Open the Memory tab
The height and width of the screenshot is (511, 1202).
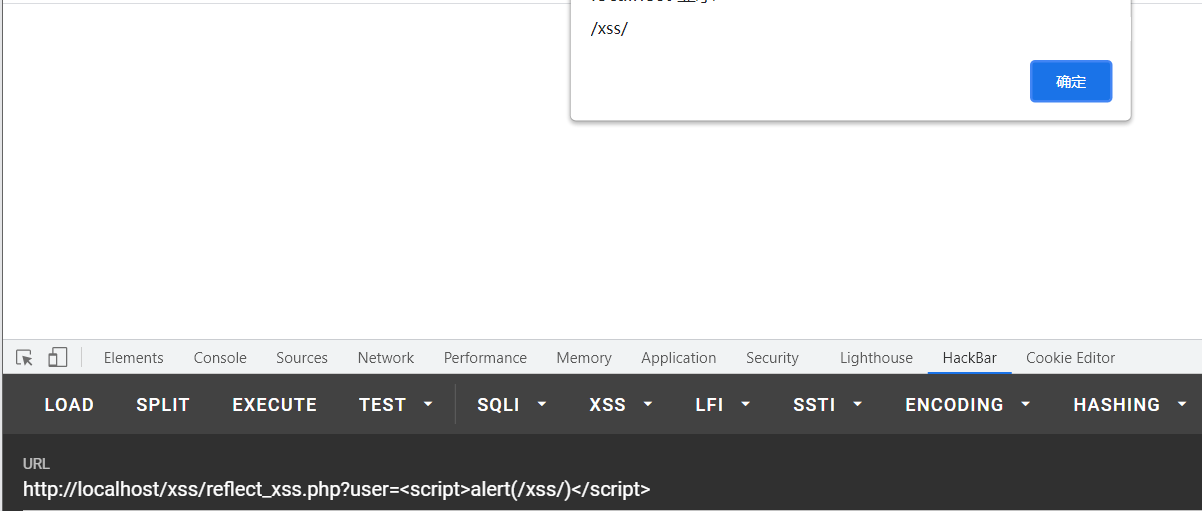(x=584, y=357)
